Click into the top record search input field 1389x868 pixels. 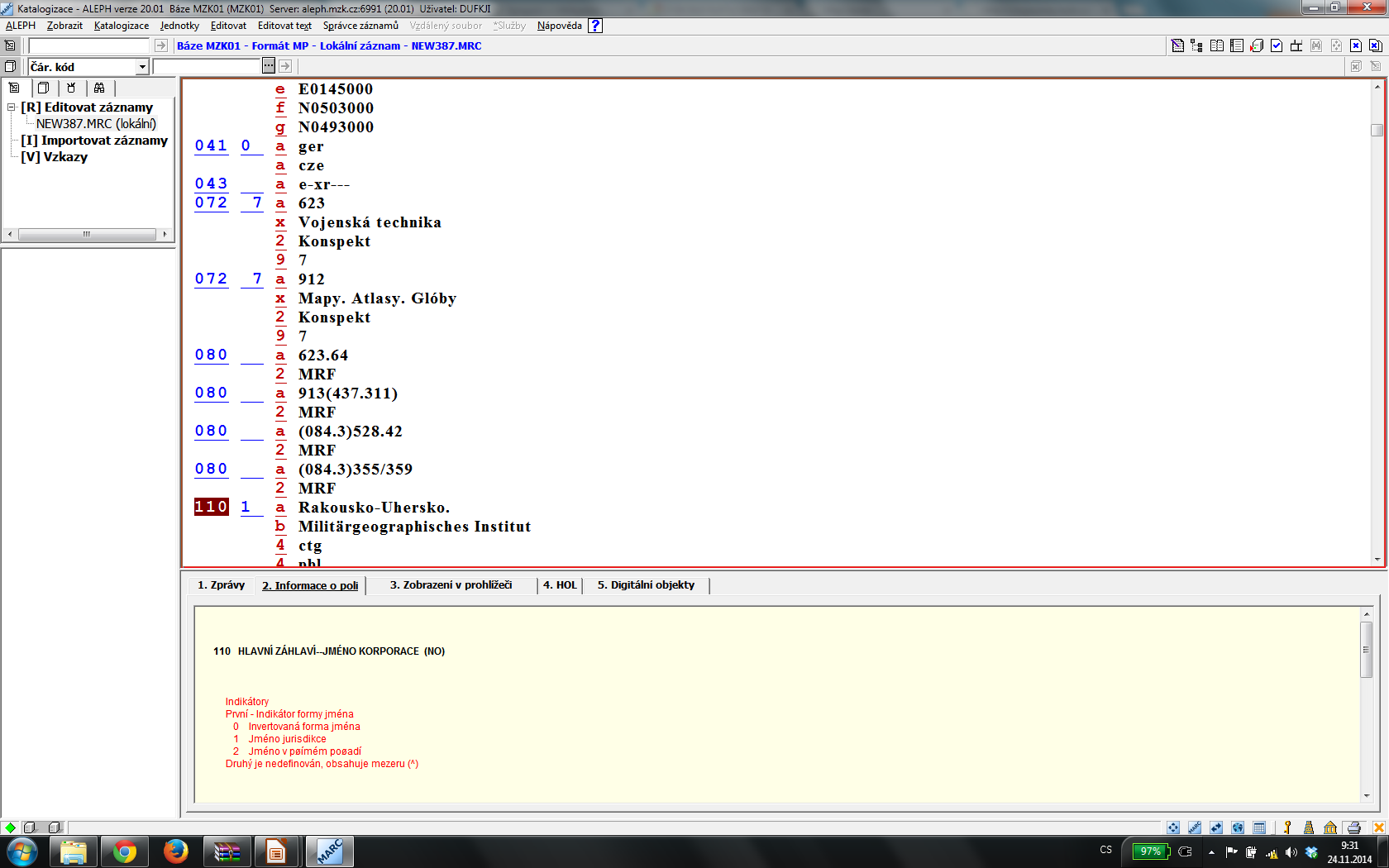(88, 45)
